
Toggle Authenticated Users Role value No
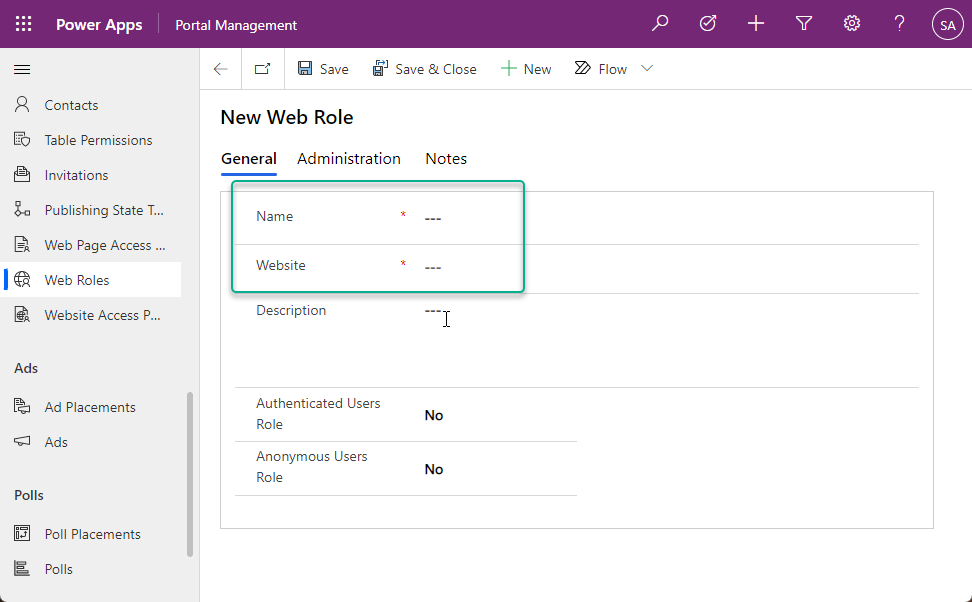coord(434,415)
